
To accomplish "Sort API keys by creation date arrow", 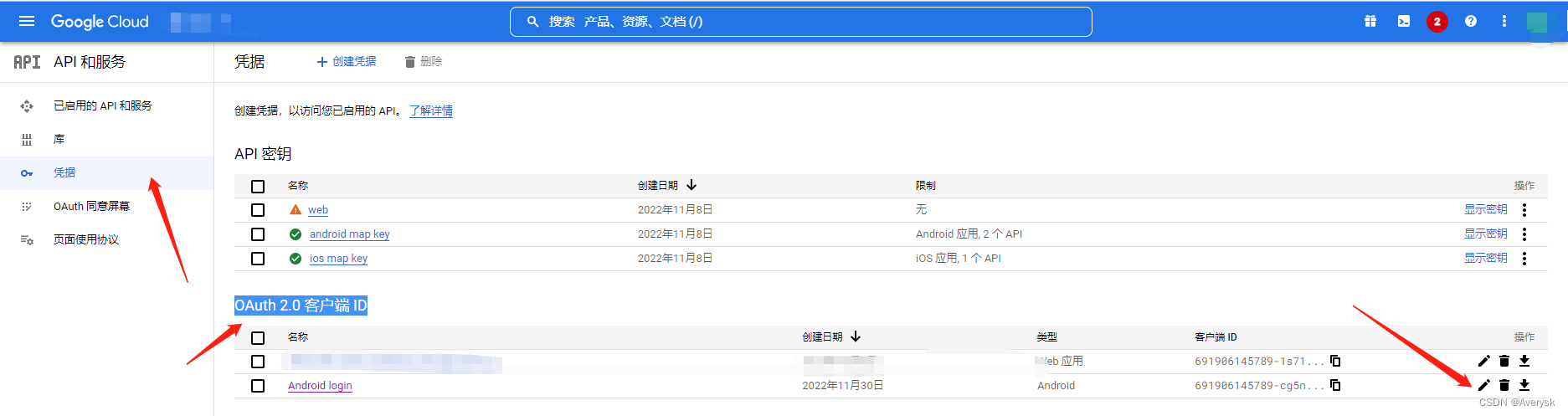I will tap(691, 185).
